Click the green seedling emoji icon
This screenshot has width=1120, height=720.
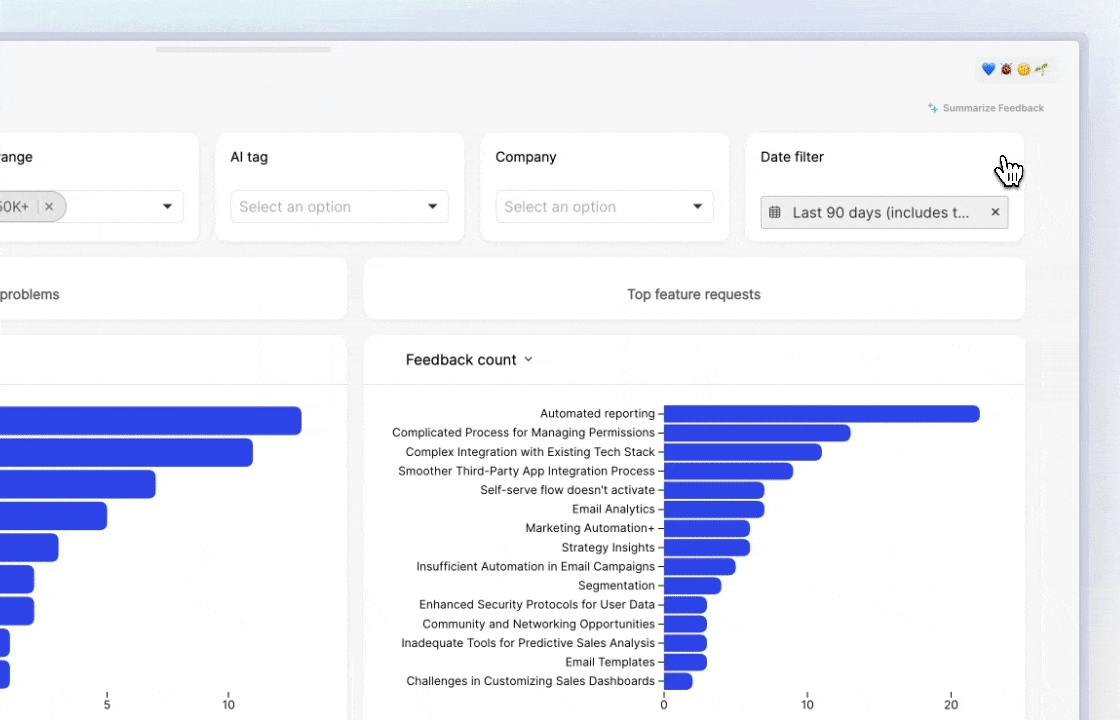[x=1041, y=69]
